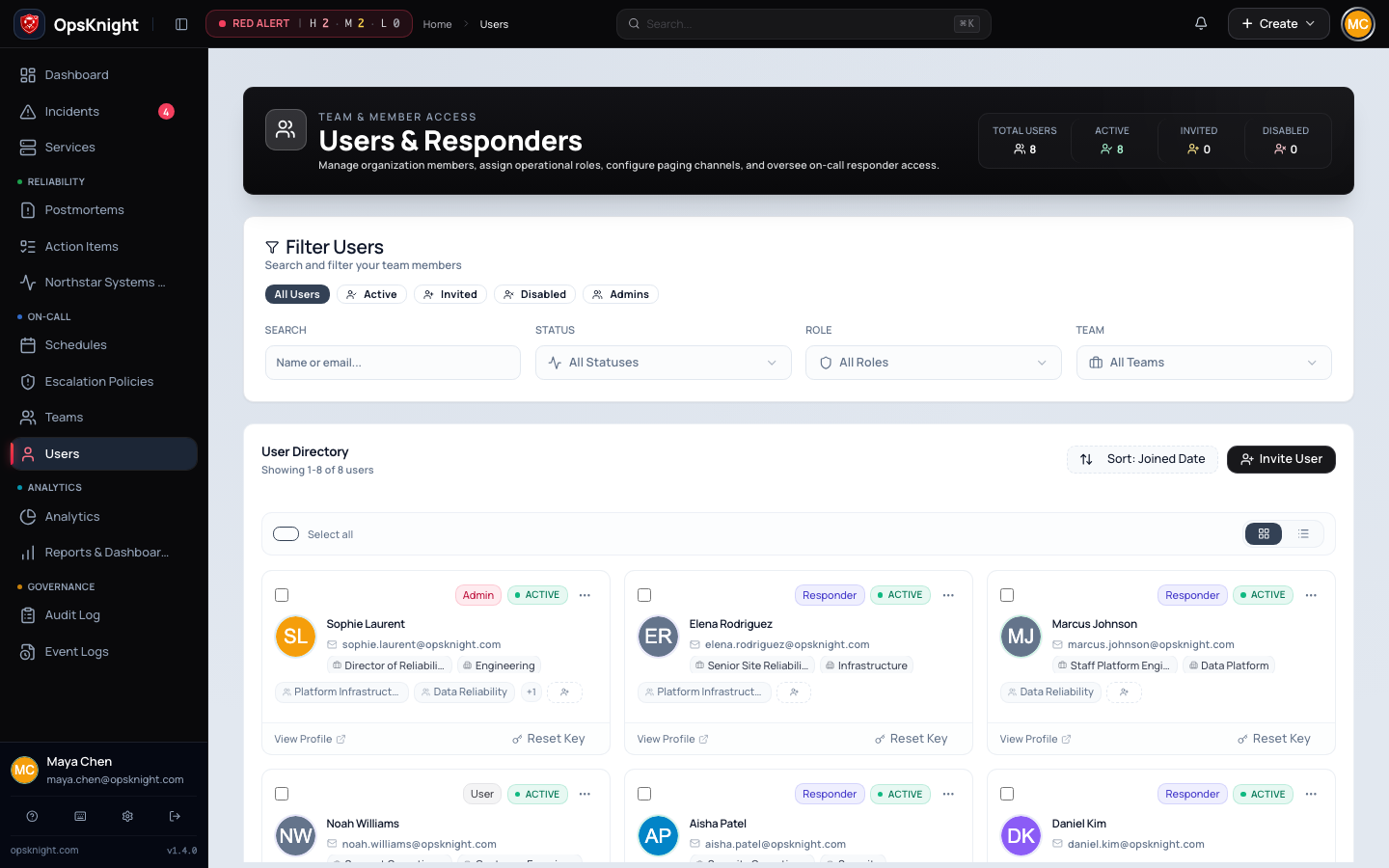
Task: Open settings gear in sidebar footer
Action: coord(127,816)
